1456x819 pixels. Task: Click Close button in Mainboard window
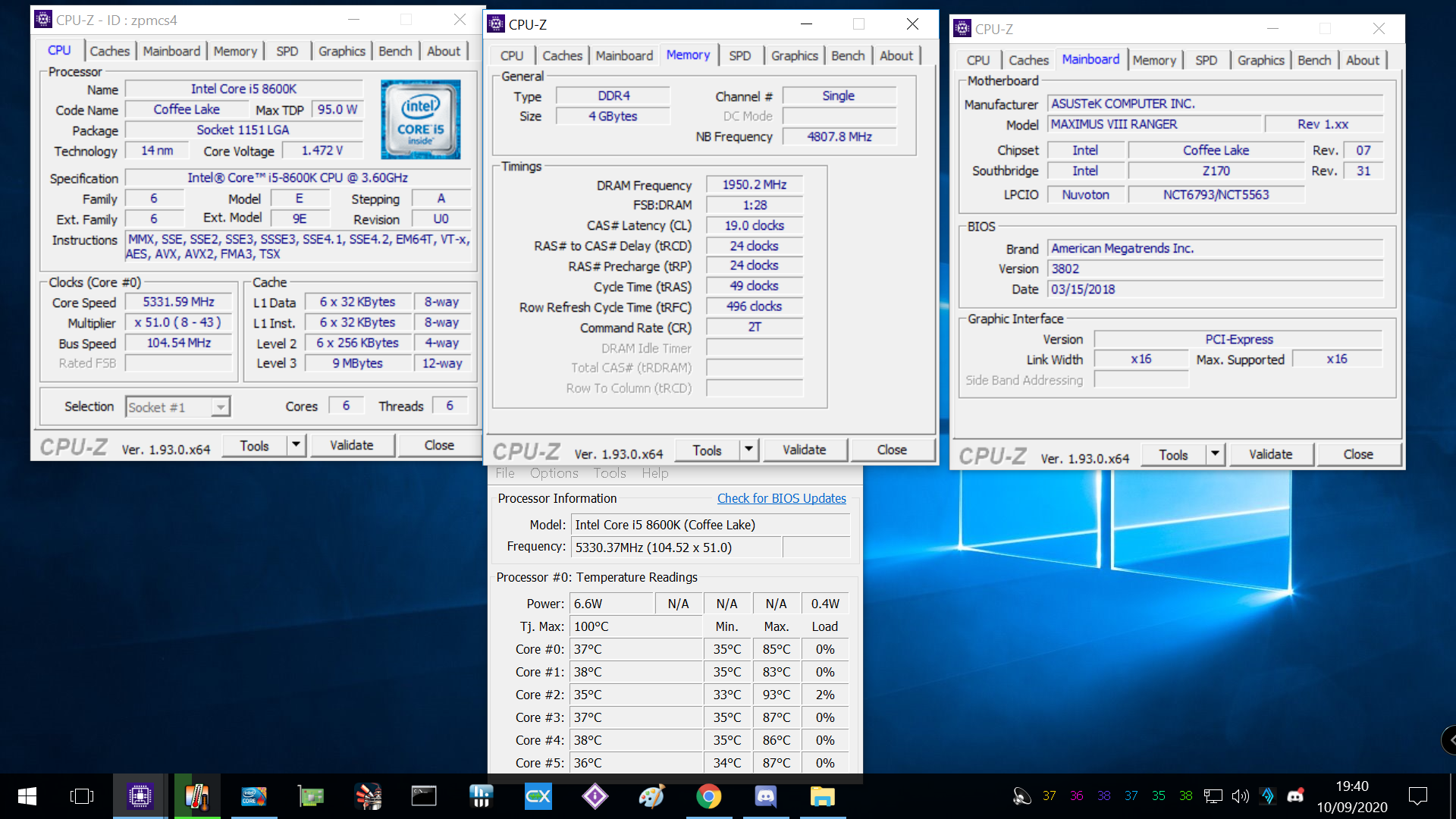tap(1358, 454)
